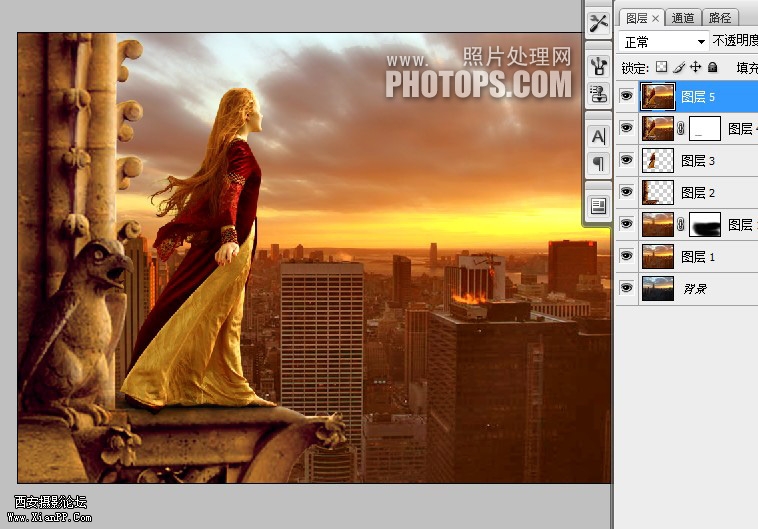Select the 图层 1 layer thumbnail
This screenshot has height=529, width=758.
(x=657, y=256)
